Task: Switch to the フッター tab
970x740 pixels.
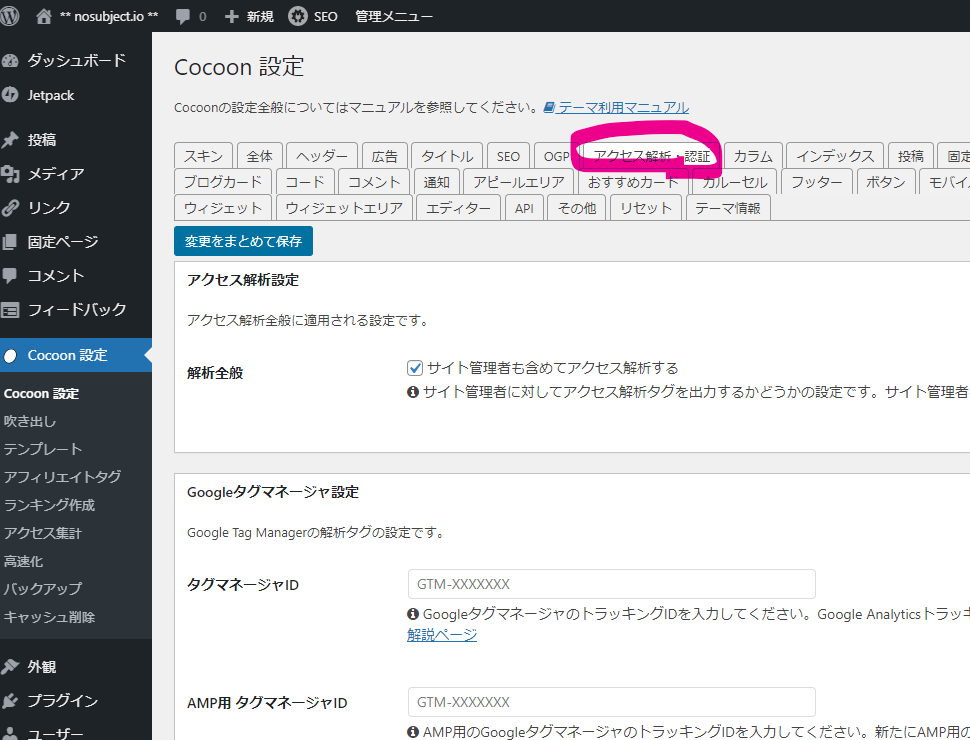Action: [x=817, y=181]
